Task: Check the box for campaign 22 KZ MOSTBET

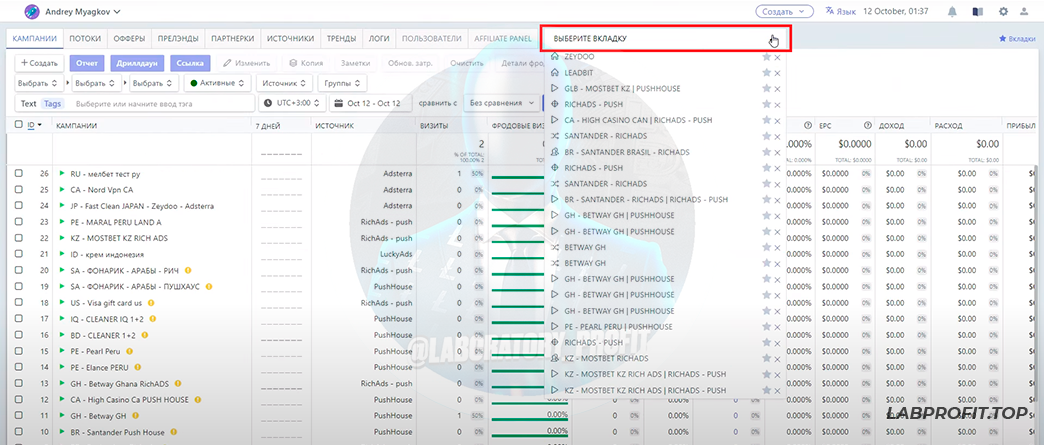Action: pos(19,238)
